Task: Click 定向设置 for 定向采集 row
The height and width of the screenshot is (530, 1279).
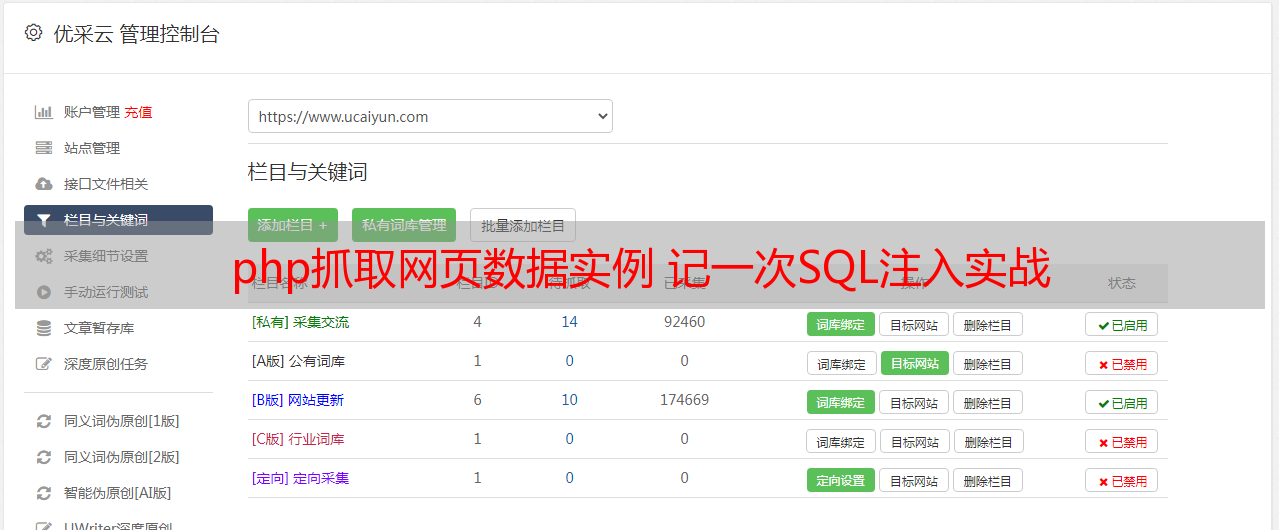Action: (x=841, y=480)
